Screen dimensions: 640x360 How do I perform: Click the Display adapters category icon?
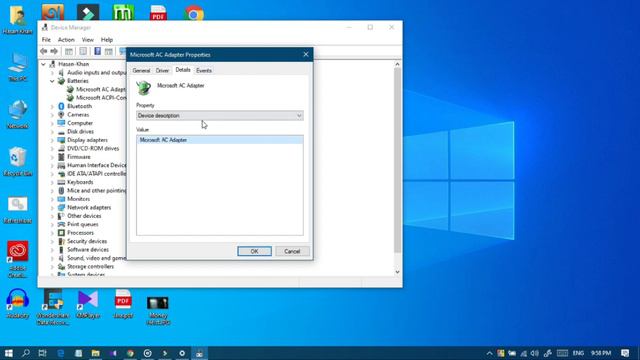click(x=61, y=140)
